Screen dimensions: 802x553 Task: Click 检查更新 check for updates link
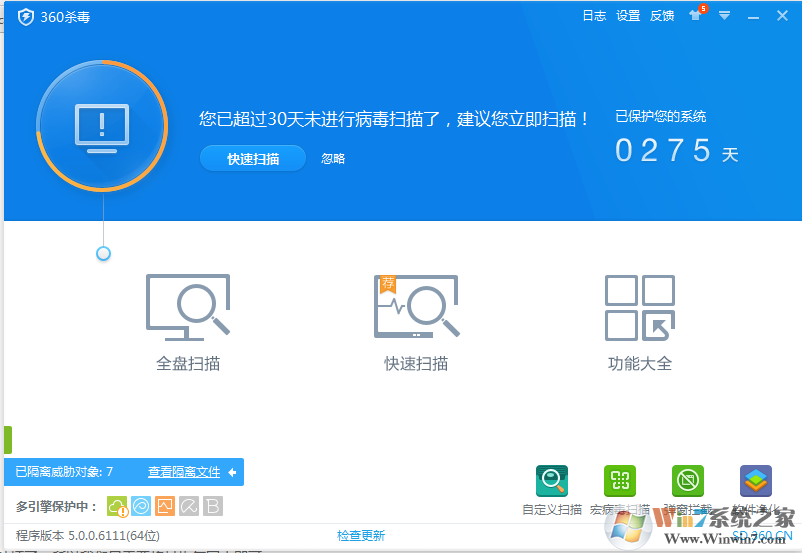(361, 536)
